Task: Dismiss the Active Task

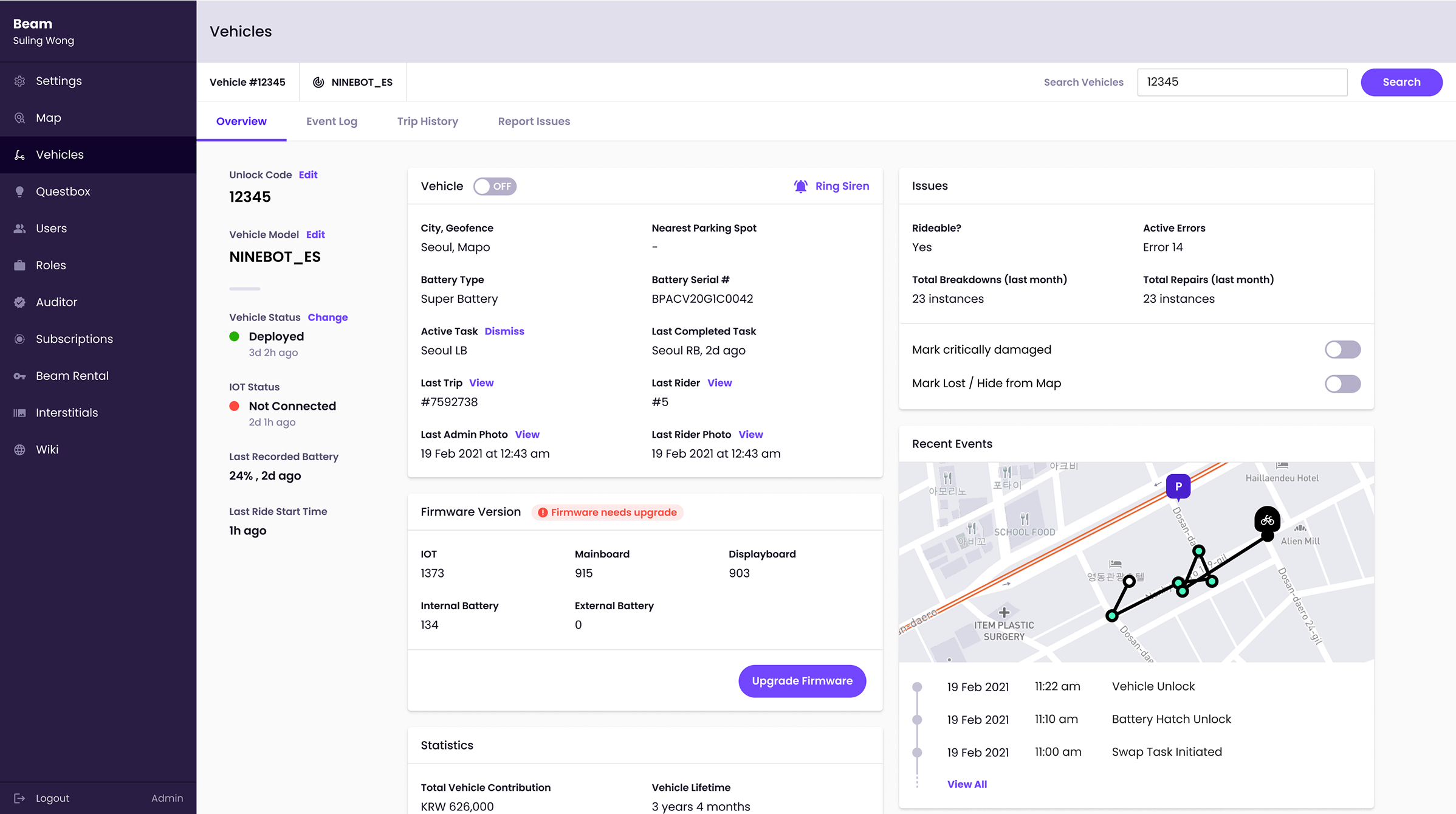Action: (x=504, y=331)
